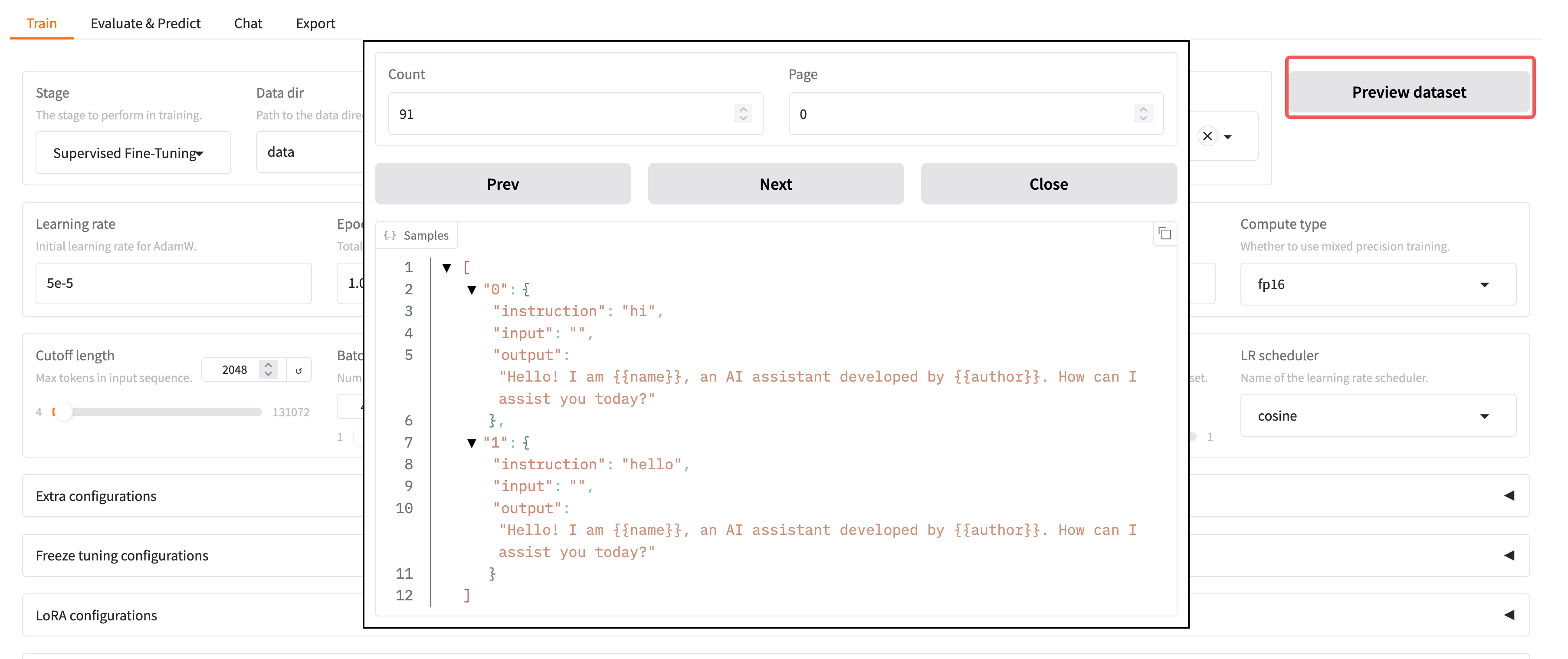Increase the Count value stepper
The height and width of the screenshot is (659, 1568).
tap(743, 109)
